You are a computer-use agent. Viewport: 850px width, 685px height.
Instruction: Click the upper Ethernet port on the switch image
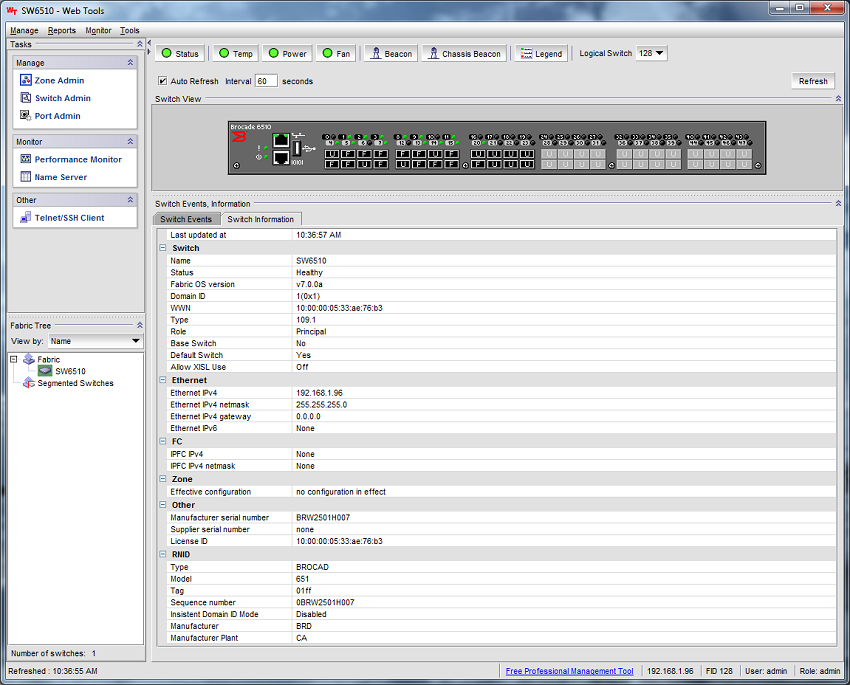(x=281, y=140)
